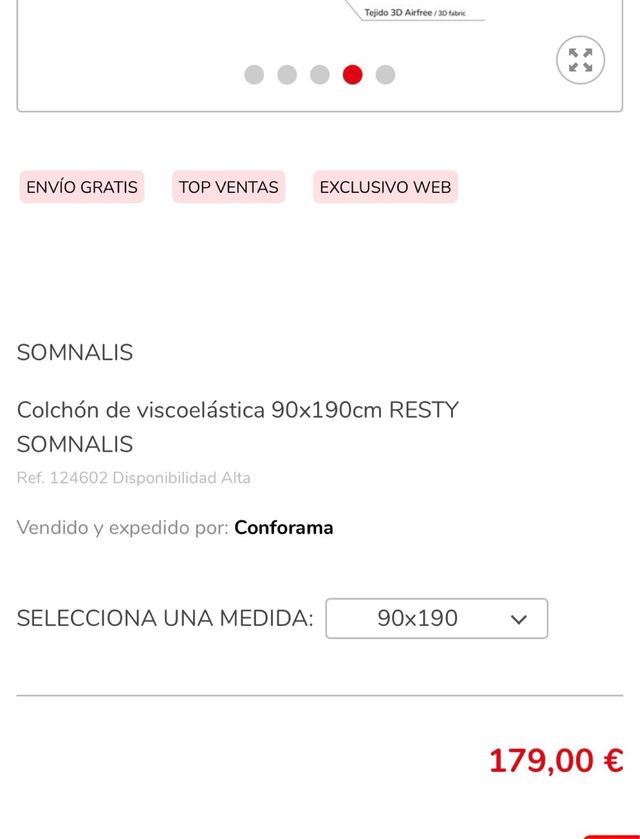Select the EXCLUSIVO WEB badge
Screen dimensions: 640x839
[x=385, y=187]
